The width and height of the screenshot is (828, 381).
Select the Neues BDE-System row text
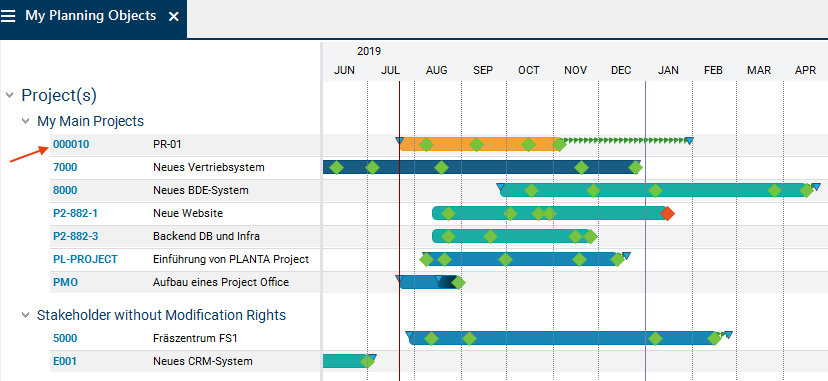[x=201, y=190]
